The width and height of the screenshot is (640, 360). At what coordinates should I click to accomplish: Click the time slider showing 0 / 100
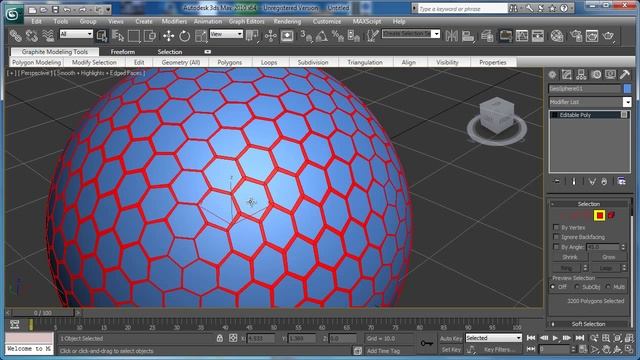tap(43, 313)
